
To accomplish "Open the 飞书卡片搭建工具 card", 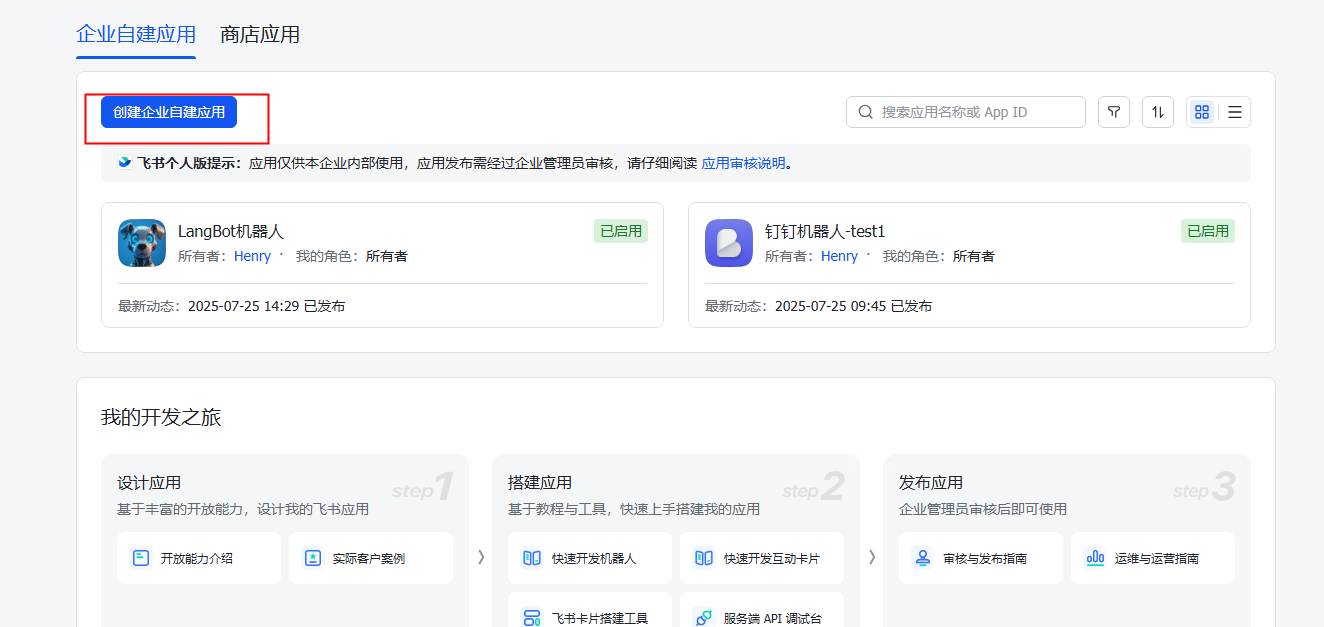I will [x=590, y=610].
